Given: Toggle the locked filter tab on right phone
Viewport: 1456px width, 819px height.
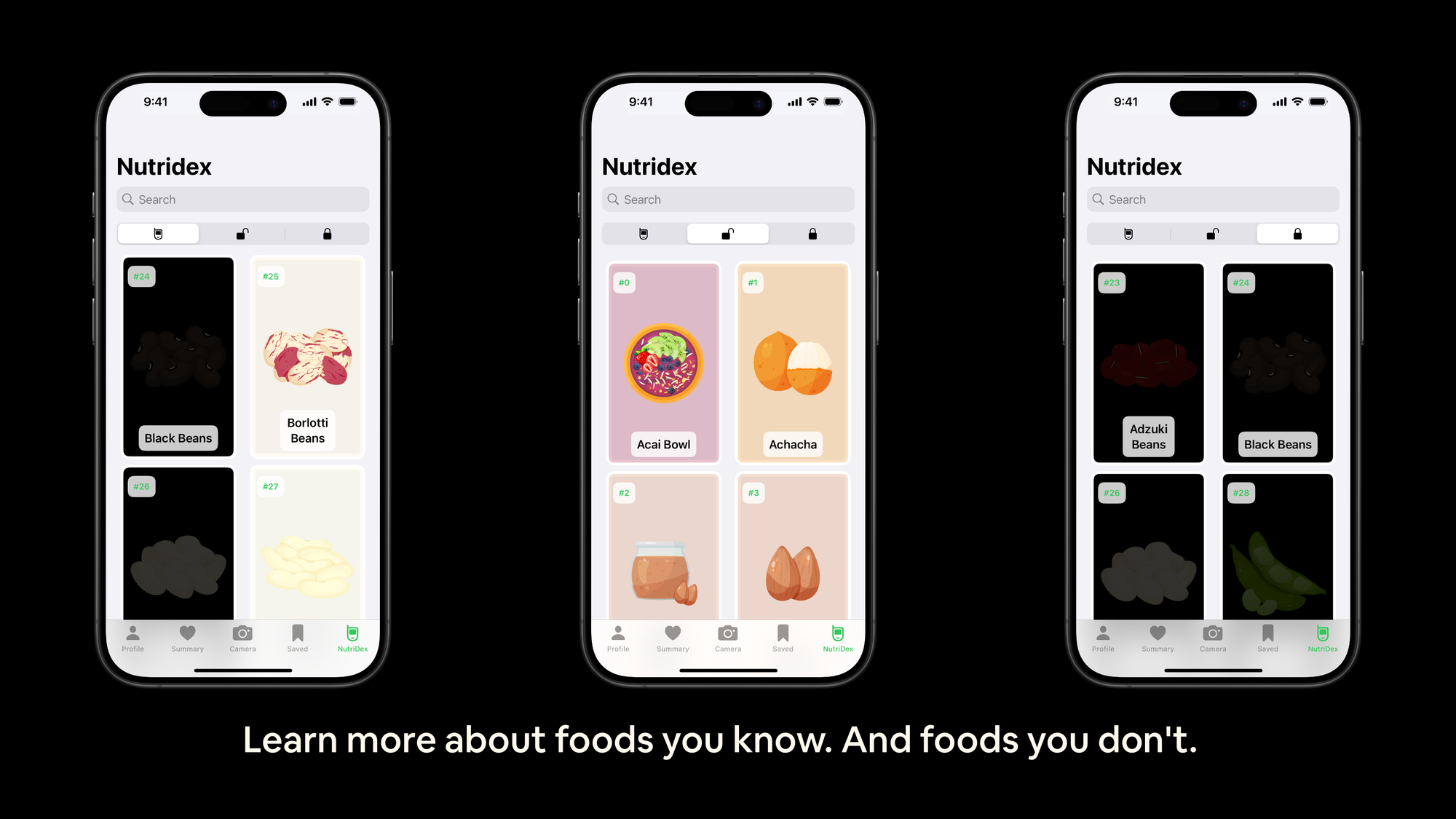Looking at the screenshot, I should point(1297,233).
